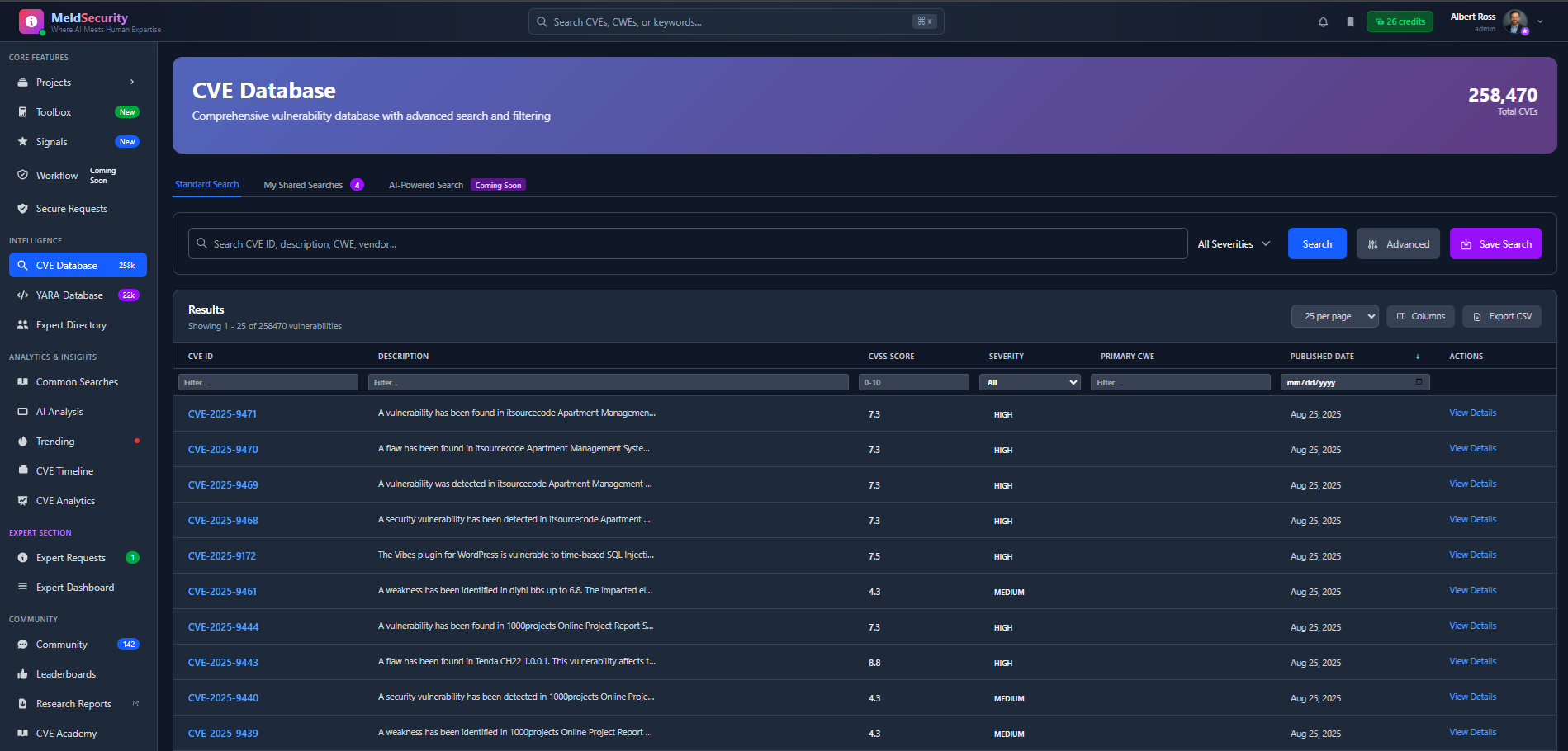Viewport: 1568px width, 751px height.
Task: Open CVE-2025-9172 link
Action: 222,556
